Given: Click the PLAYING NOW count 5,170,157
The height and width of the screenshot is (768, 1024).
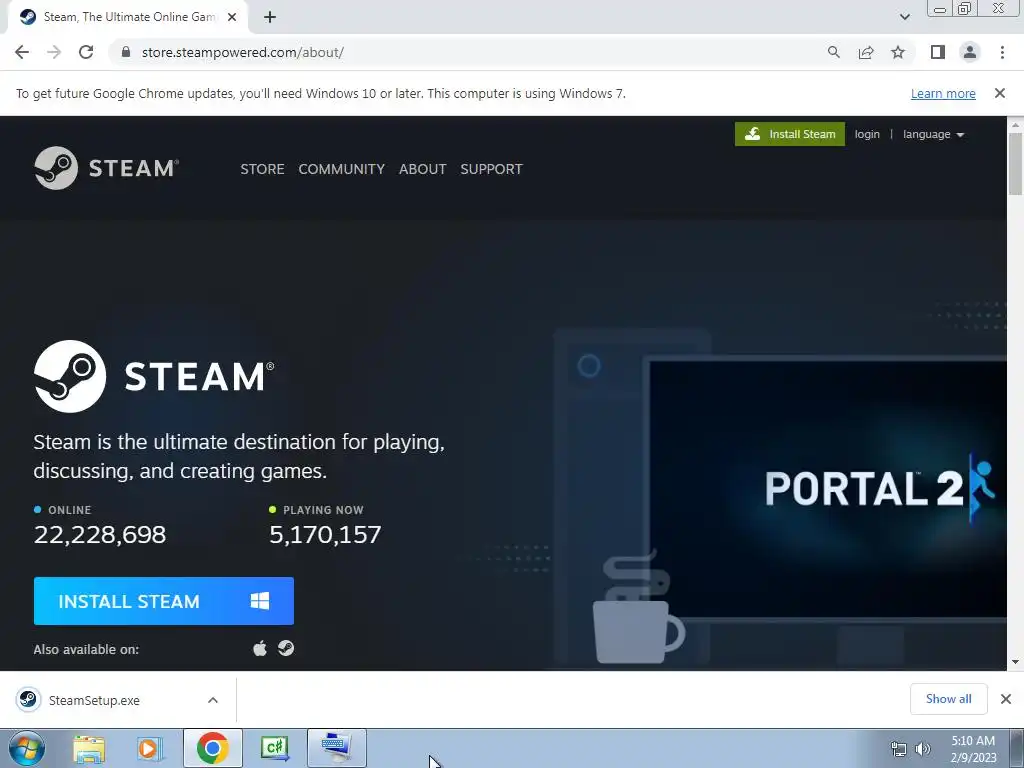Looking at the screenshot, I should 325,535.
